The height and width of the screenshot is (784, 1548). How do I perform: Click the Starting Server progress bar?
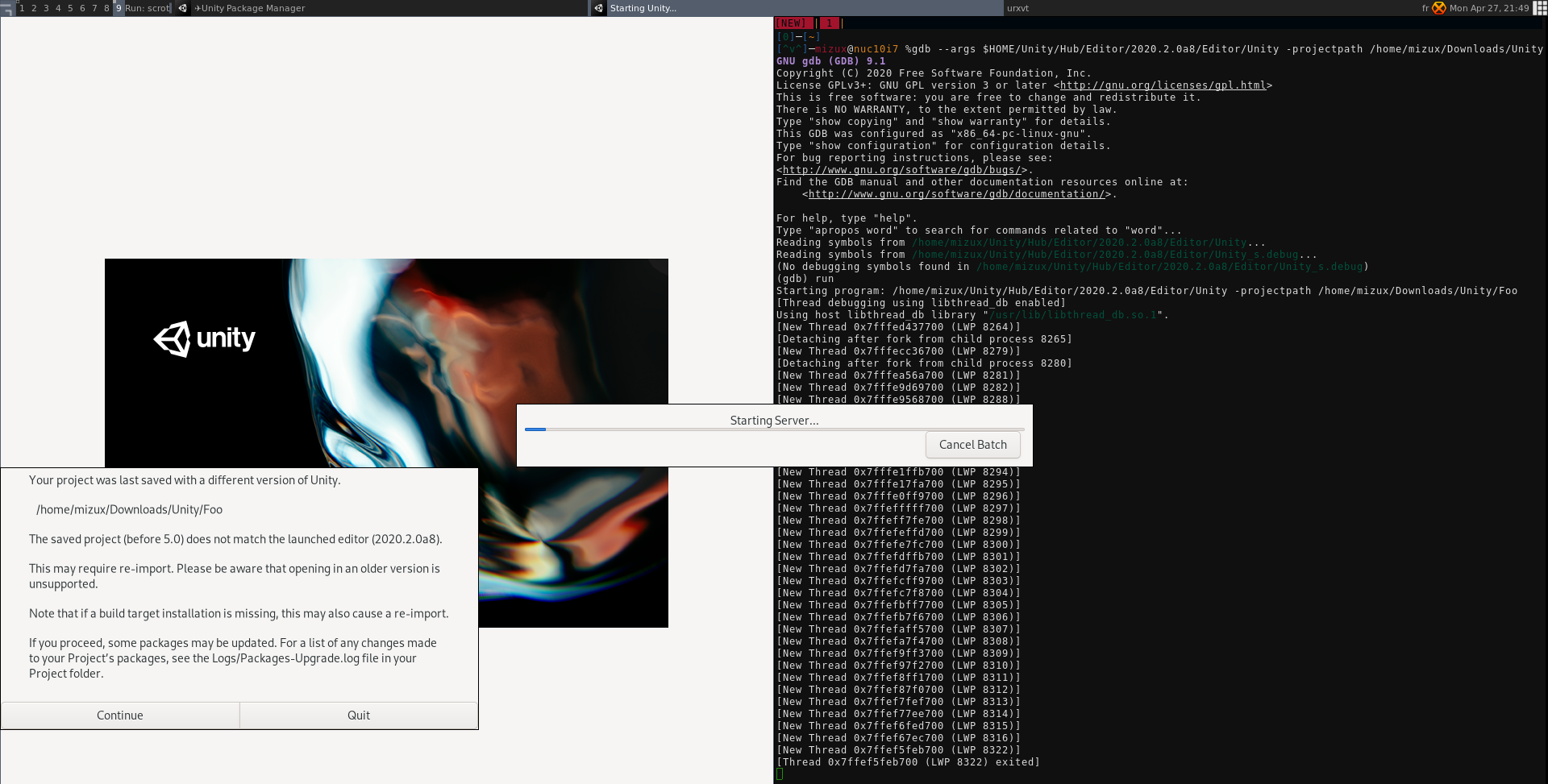(774, 429)
